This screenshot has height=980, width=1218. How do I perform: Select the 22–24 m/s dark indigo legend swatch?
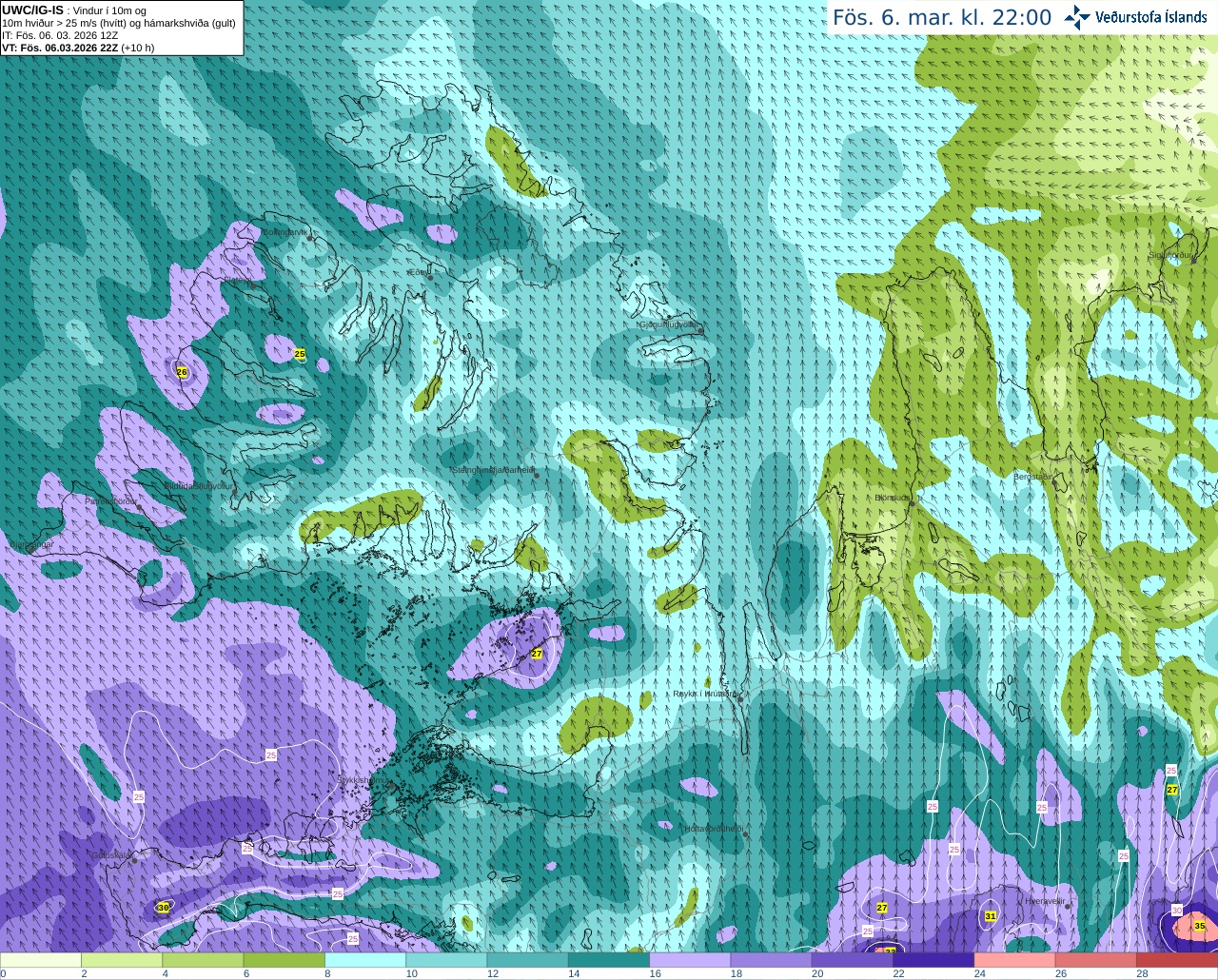[x=933, y=960]
